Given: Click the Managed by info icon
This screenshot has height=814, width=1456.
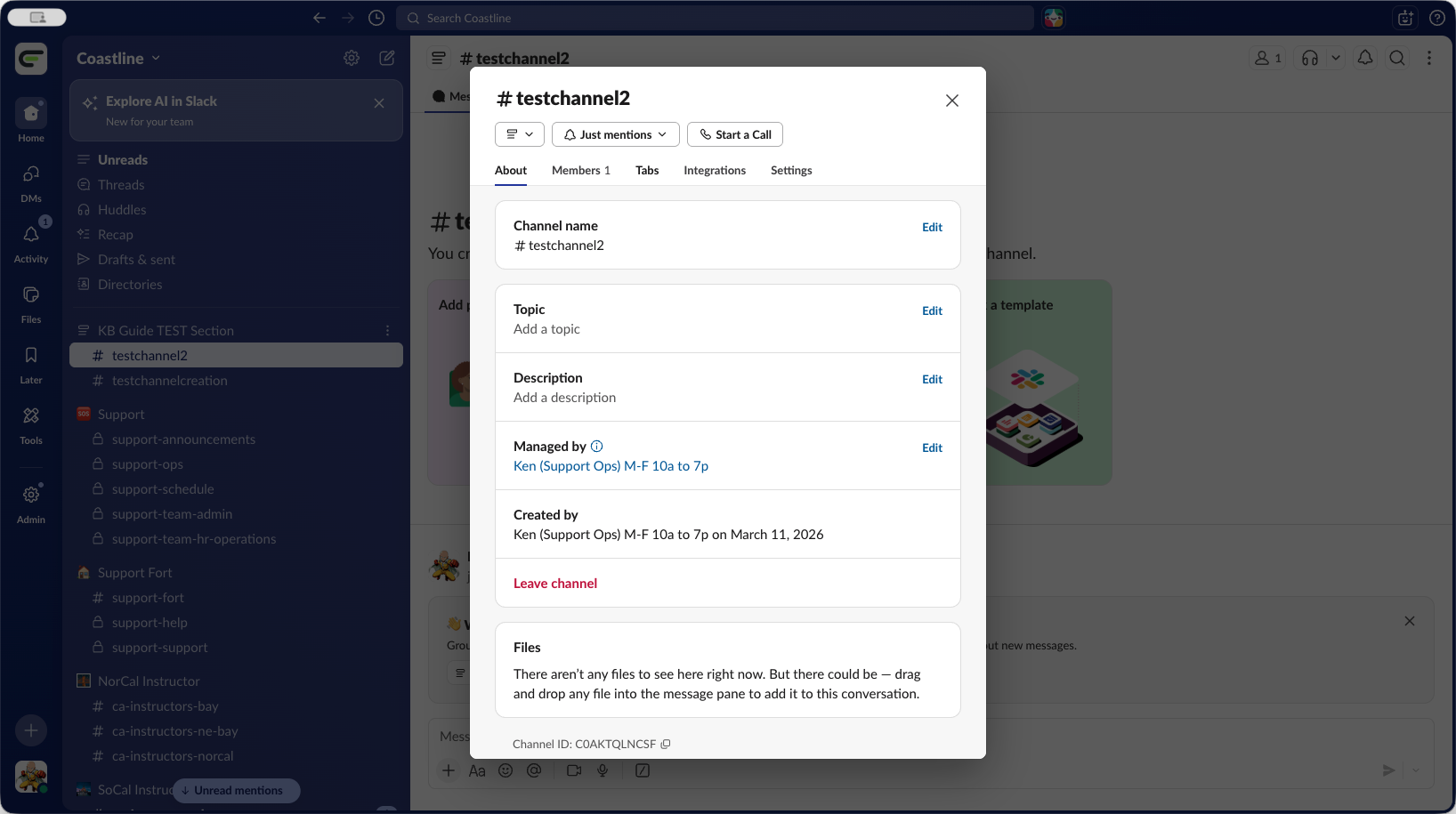Looking at the screenshot, I should point(596,447).
